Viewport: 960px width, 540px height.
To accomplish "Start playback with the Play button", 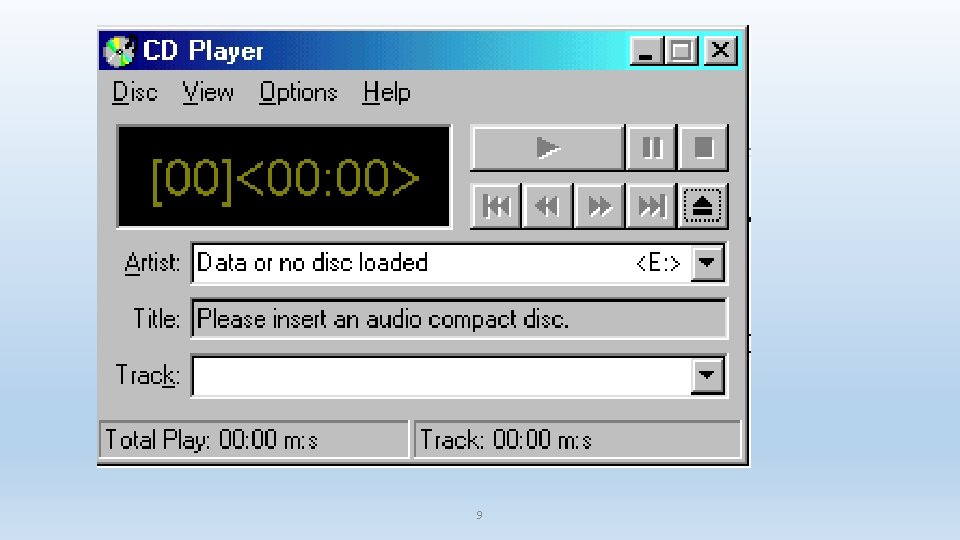I will [x=547, y=148].
